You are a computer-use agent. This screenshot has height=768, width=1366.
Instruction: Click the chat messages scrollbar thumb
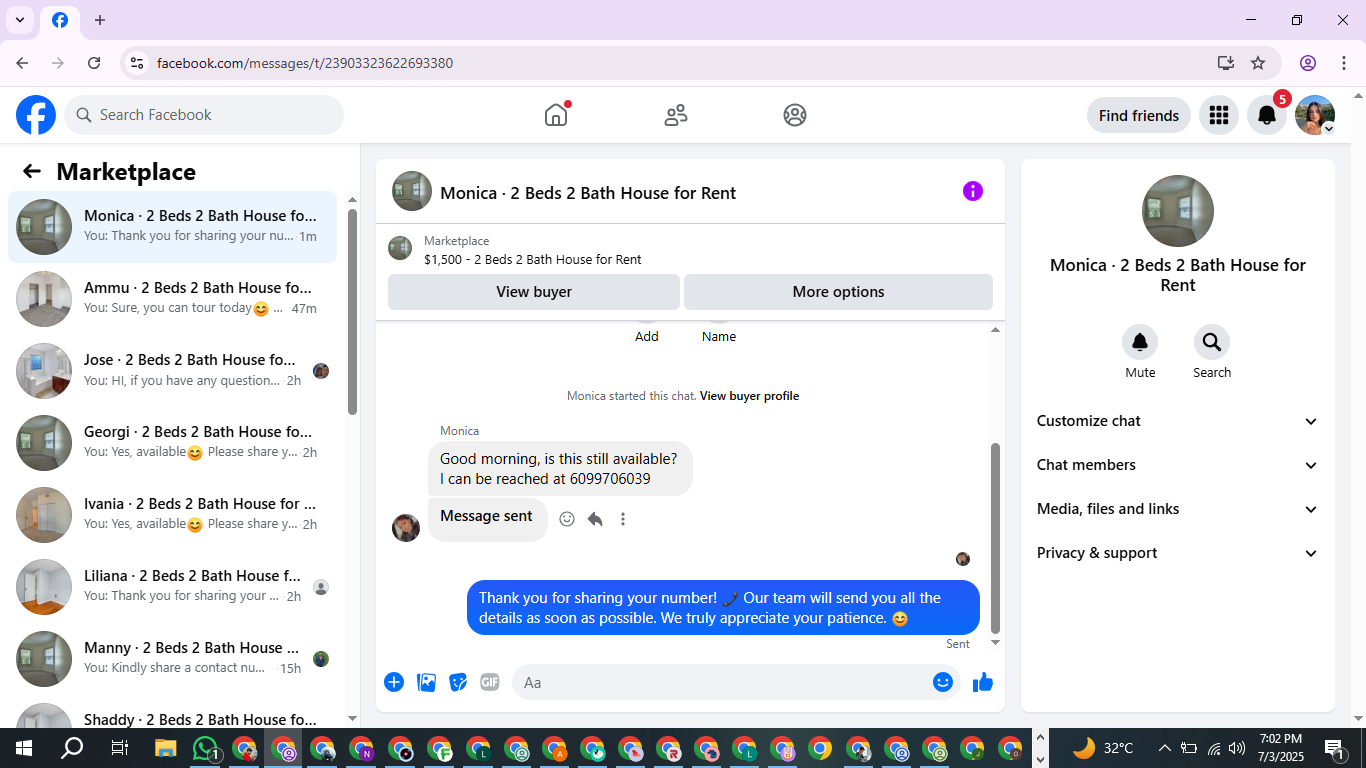(995, 538)
